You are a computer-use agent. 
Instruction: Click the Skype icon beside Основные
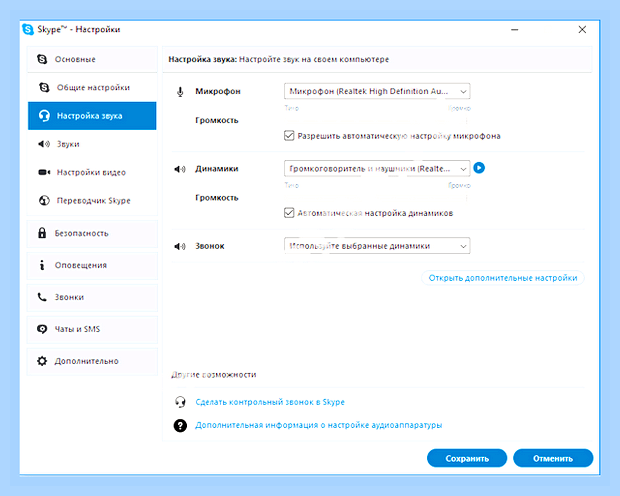coord(42,59)
